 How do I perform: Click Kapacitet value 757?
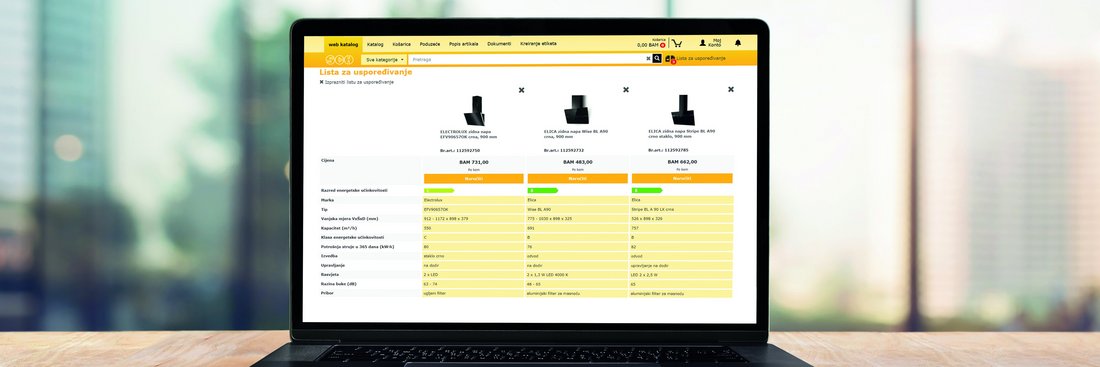click(636, 228)
